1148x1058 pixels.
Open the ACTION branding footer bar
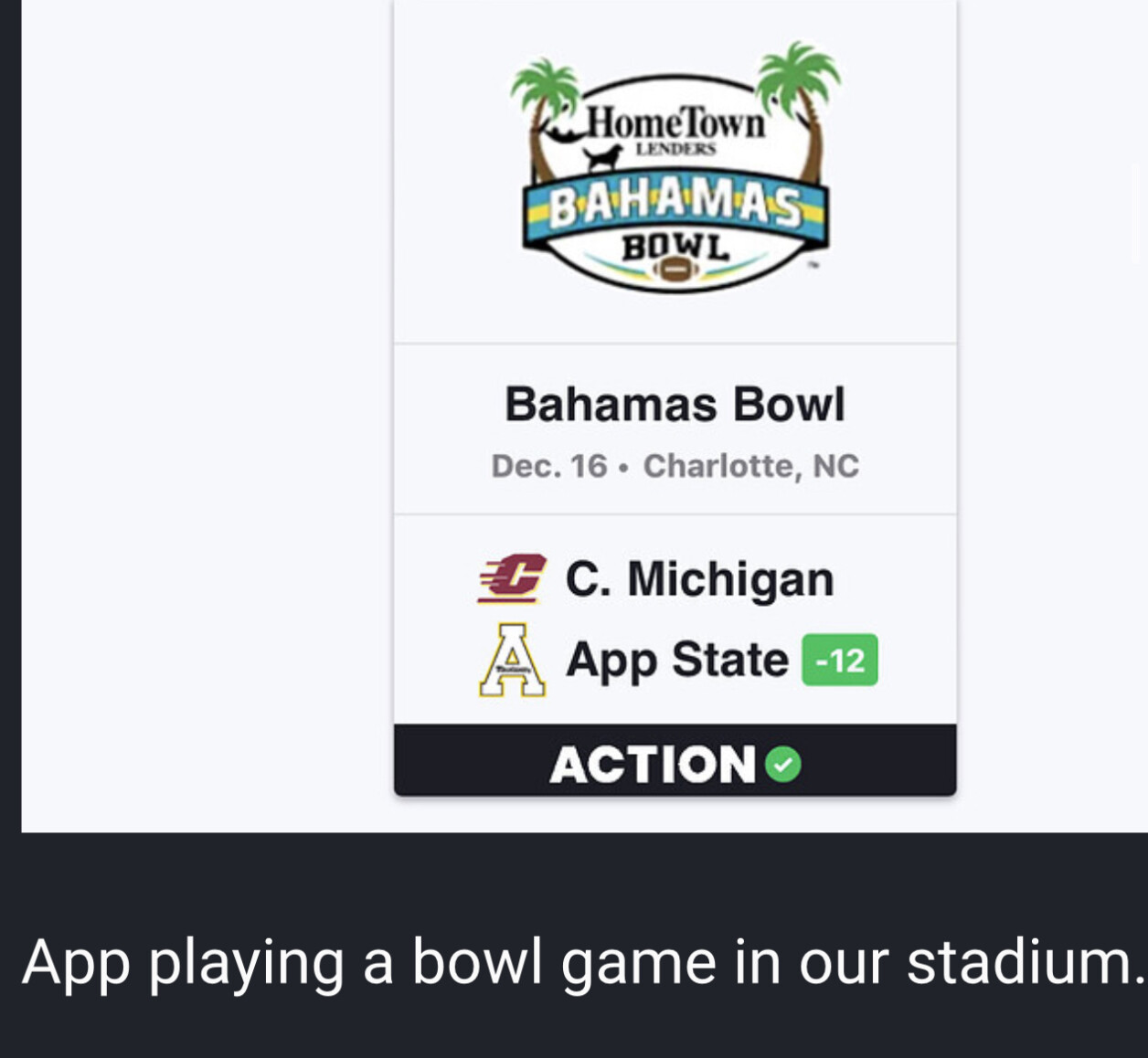pyautogui.click(x=675, y=761)
